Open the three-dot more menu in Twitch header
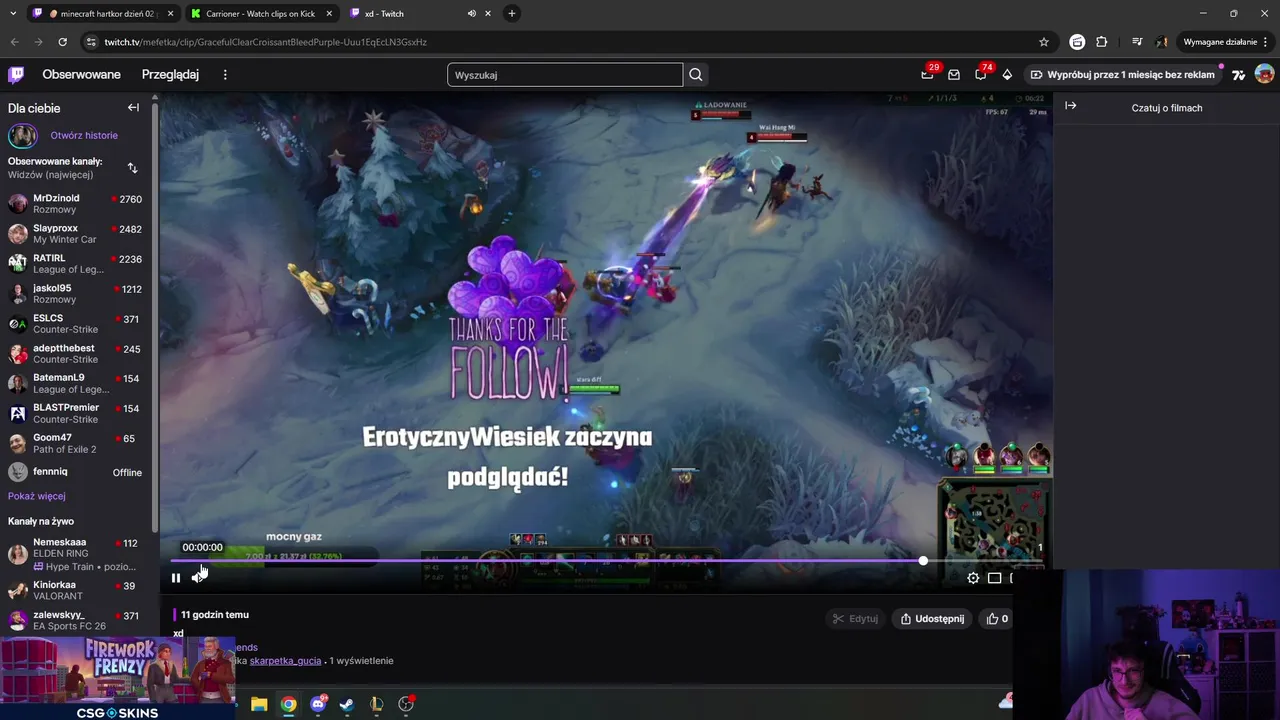Image resolution: width=1280 pixels, height=720 pixels. (x=225, y=75)
